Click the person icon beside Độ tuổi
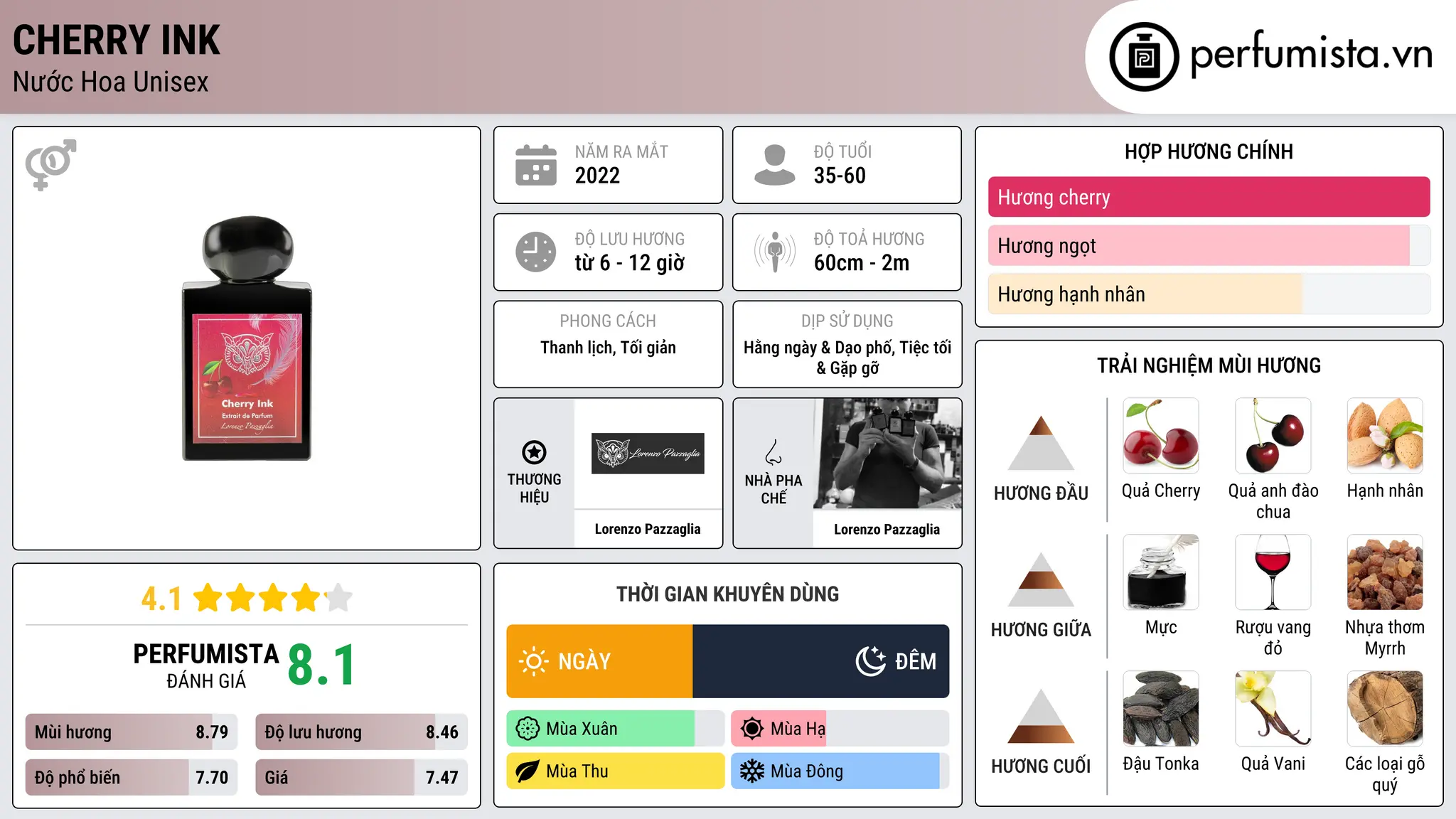Viewport: 1456px width, 819px height. pyautogui.click(x=774, y=165)
